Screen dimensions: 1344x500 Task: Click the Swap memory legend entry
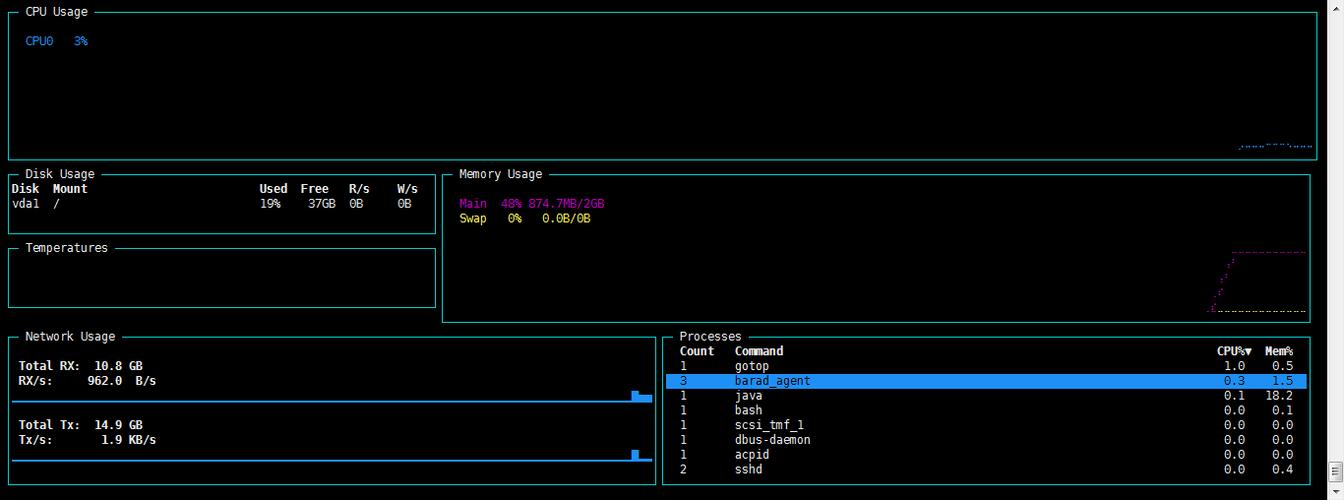tap(524, 218)
